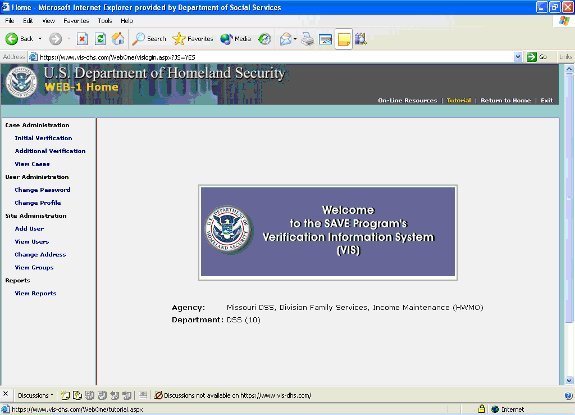Image resolution: width=575 pixels, height=415 pixels.
Task: Click the Change Password sidebar link
Action: (42, 190)
